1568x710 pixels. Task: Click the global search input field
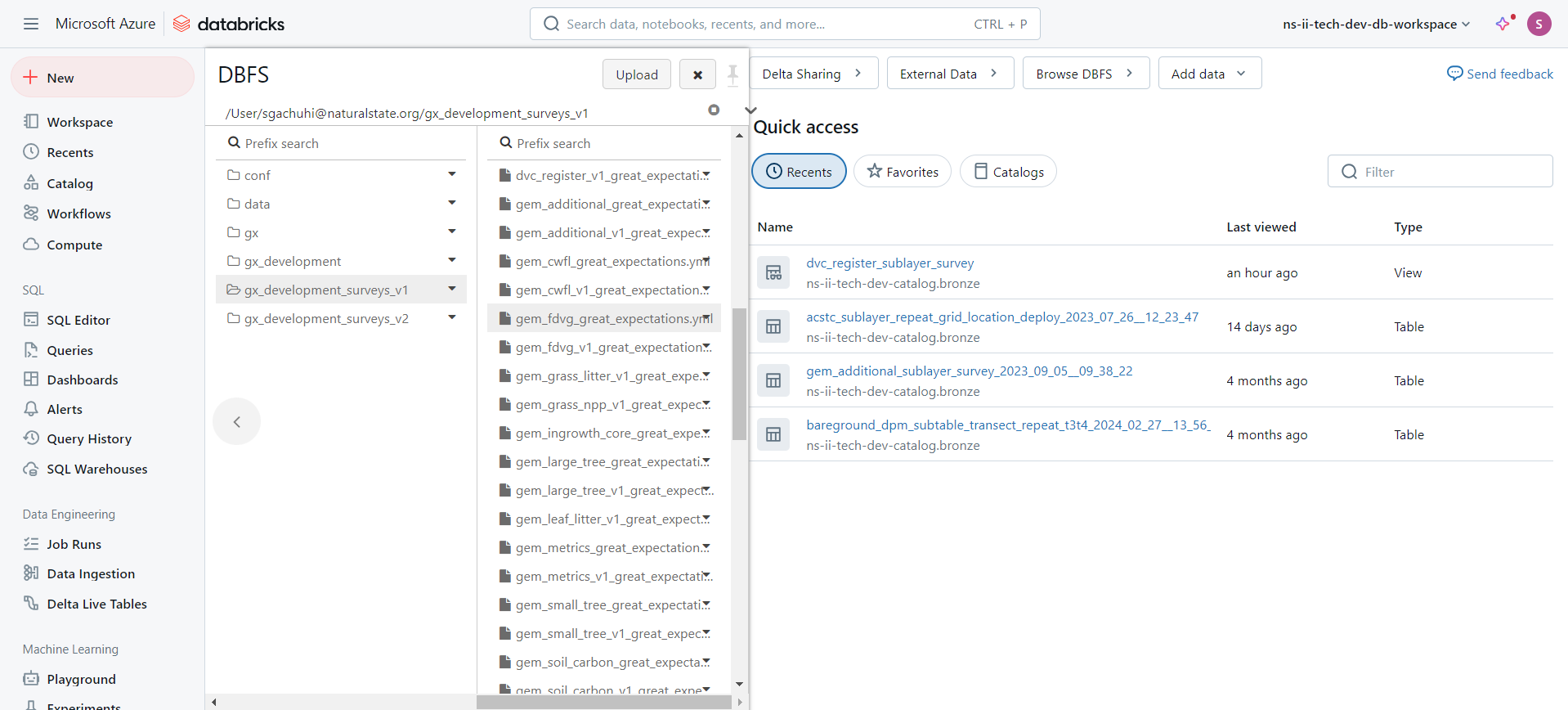(x=785, y=24)
